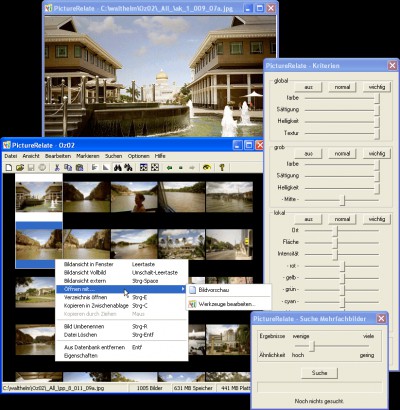Click the Ergebnisse wenige-viele slider handle

312,346
